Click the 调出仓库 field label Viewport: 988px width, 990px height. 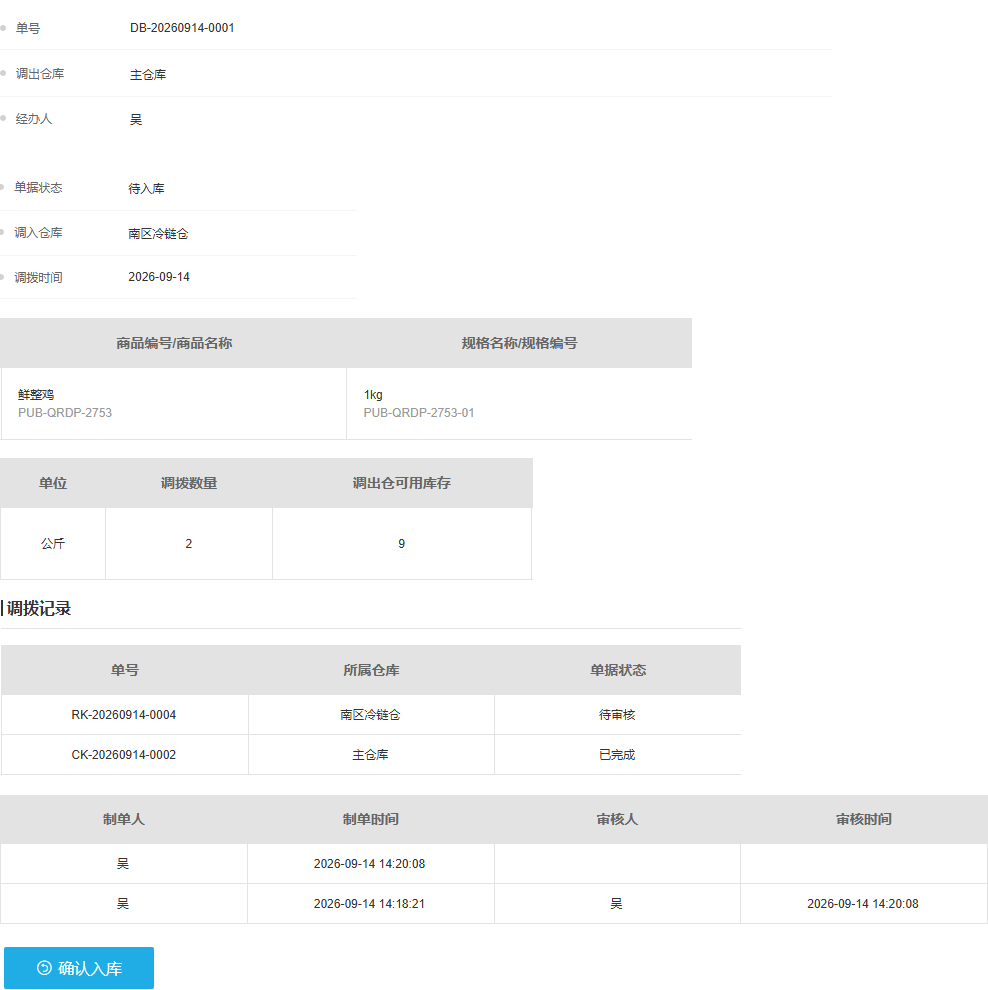pos(40,73)
